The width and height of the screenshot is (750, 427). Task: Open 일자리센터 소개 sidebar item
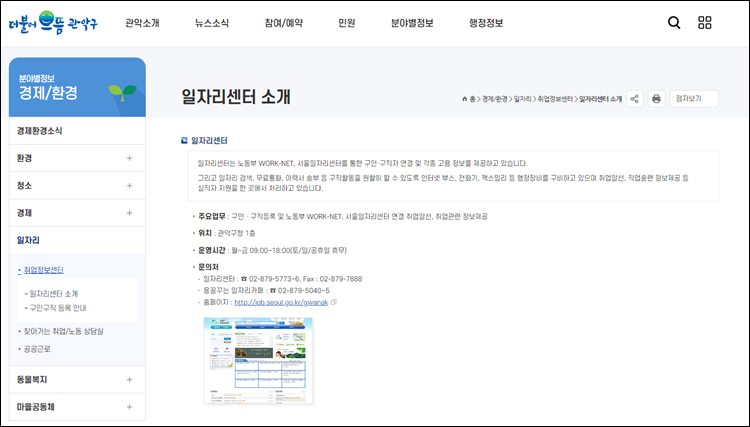tap(54, 294)
